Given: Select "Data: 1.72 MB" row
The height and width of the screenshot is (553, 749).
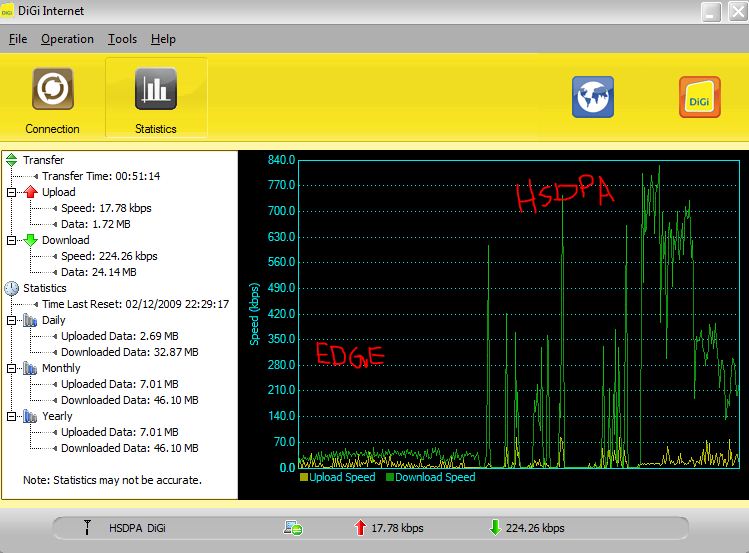Looking at the screenshot, I should 96,224.
